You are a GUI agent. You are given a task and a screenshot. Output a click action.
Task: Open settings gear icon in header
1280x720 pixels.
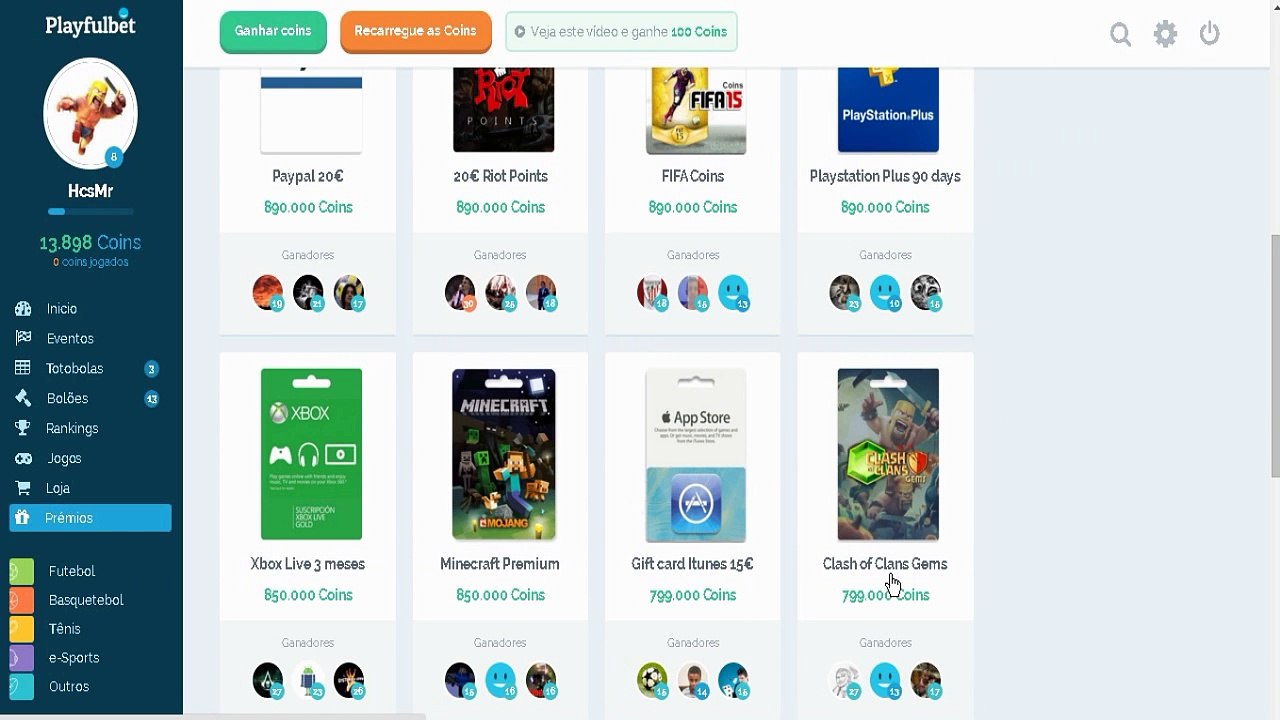click(x=1165, y=34)
